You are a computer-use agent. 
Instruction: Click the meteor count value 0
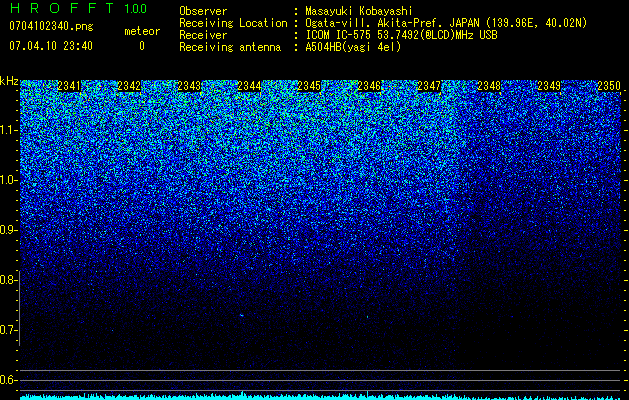pyautogui.click(x=142, y=46)
